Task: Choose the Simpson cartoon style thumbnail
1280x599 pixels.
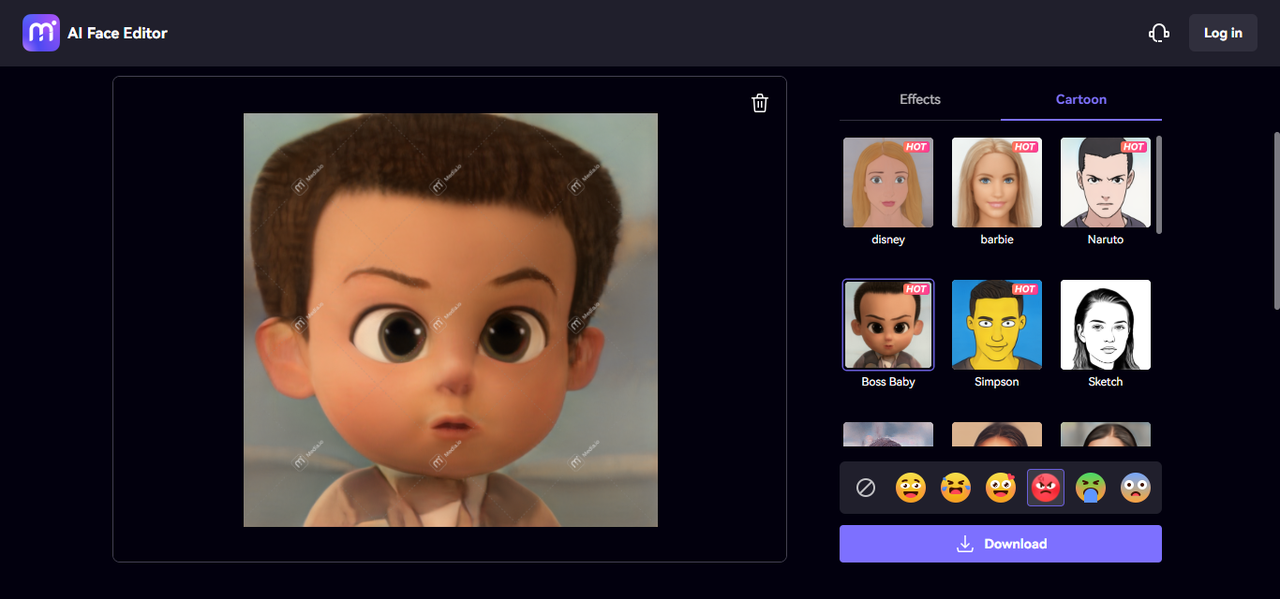Action: point(997,325)
